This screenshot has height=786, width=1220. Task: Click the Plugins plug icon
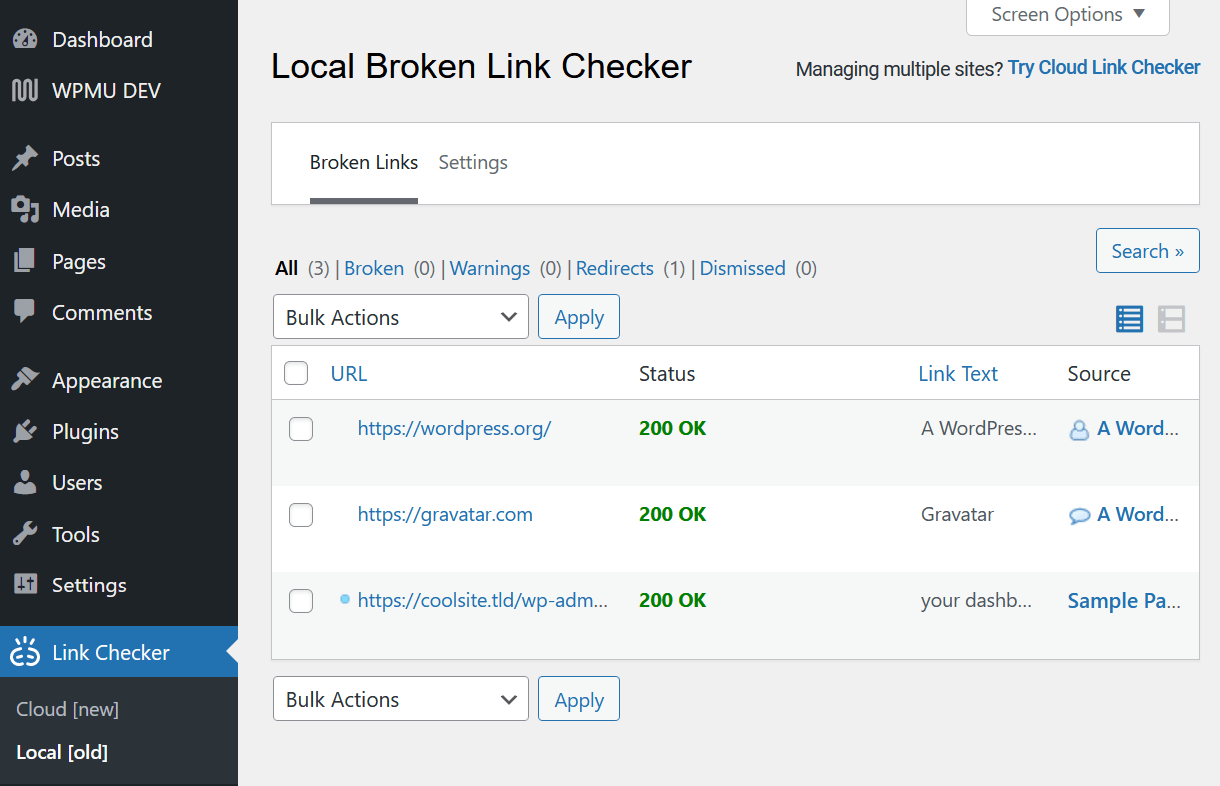[24, 432]
